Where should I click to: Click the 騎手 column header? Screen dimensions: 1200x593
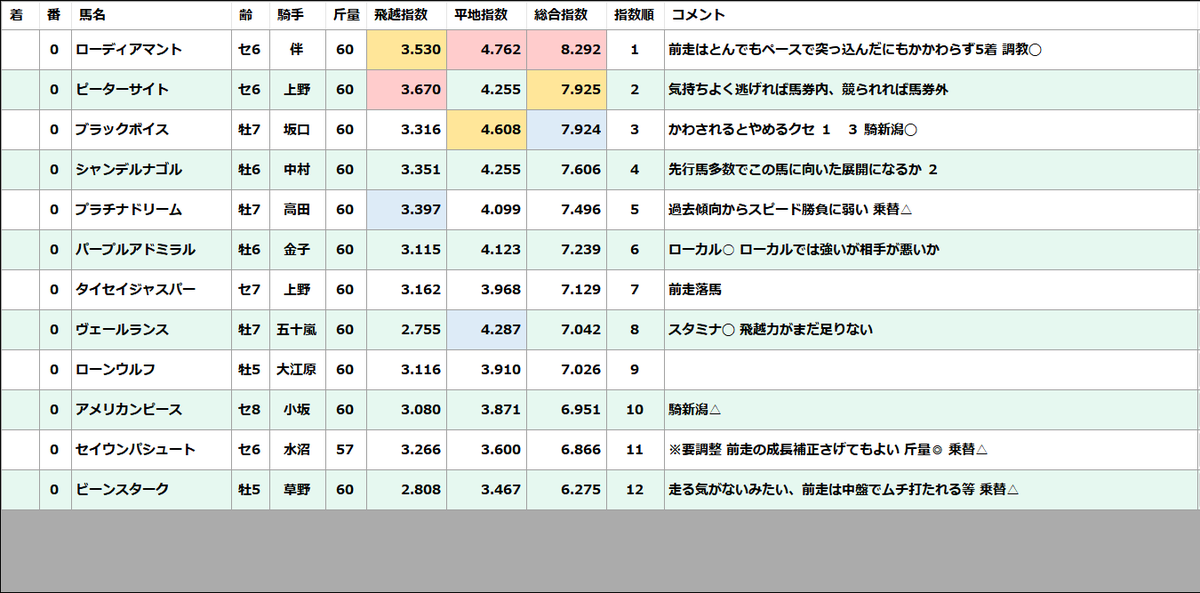[x=297, y=16]
